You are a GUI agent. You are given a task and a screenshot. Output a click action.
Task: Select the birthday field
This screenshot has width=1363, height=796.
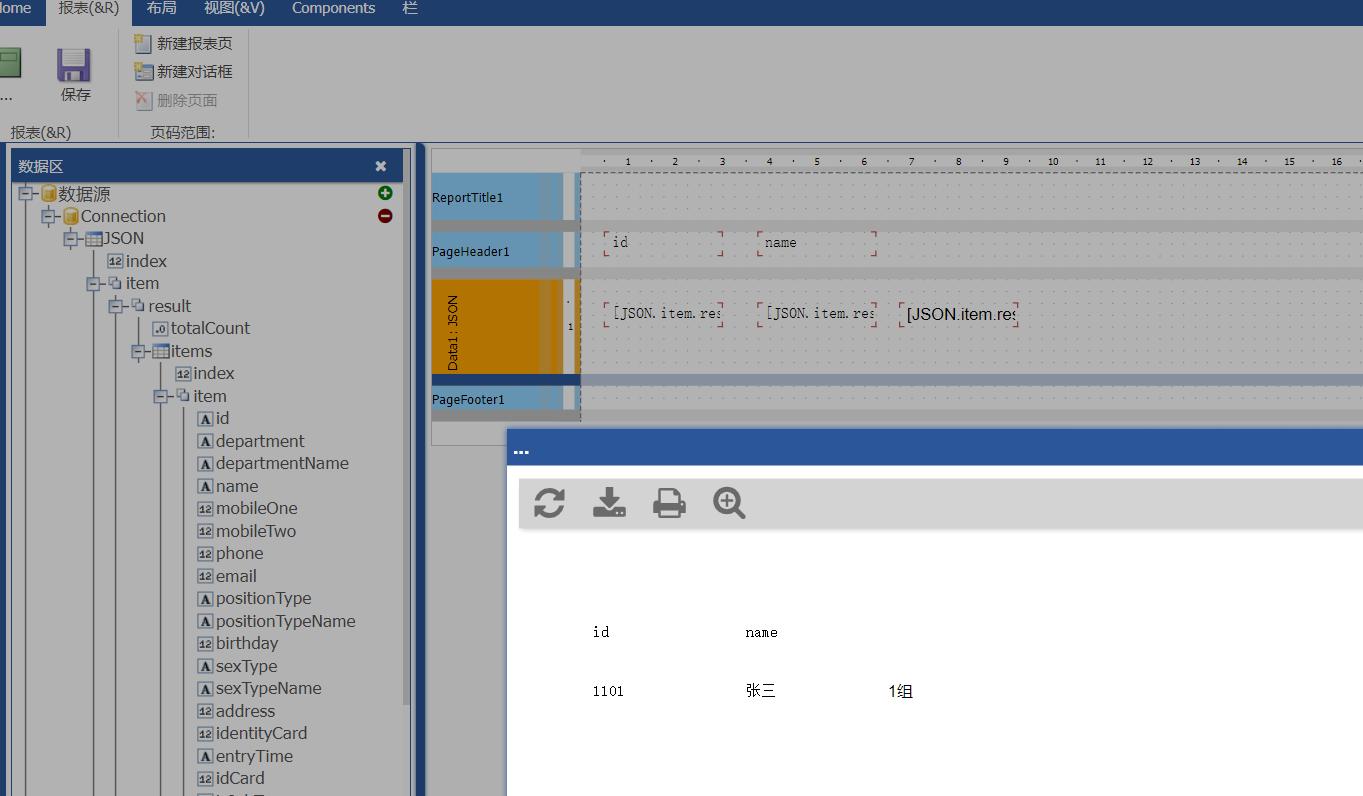click(x=238, y=643)
